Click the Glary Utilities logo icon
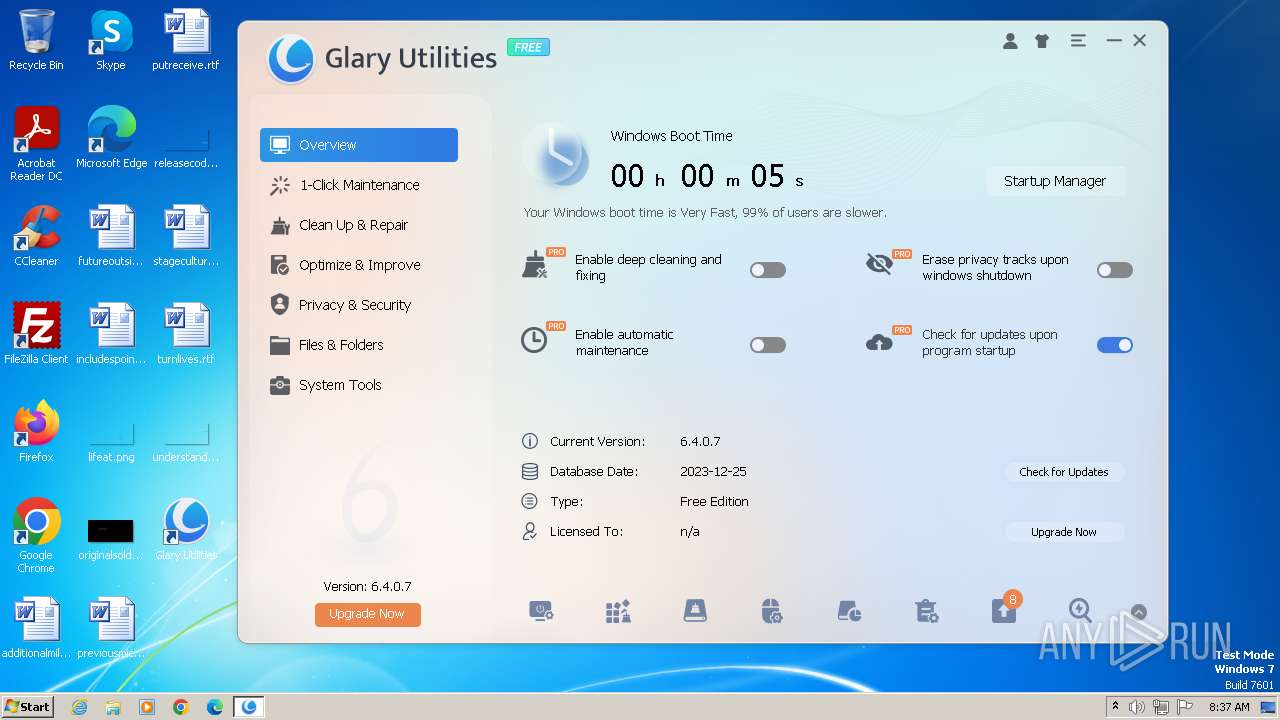This screenshot has height=720, width=1280. [x=291, y=59]
